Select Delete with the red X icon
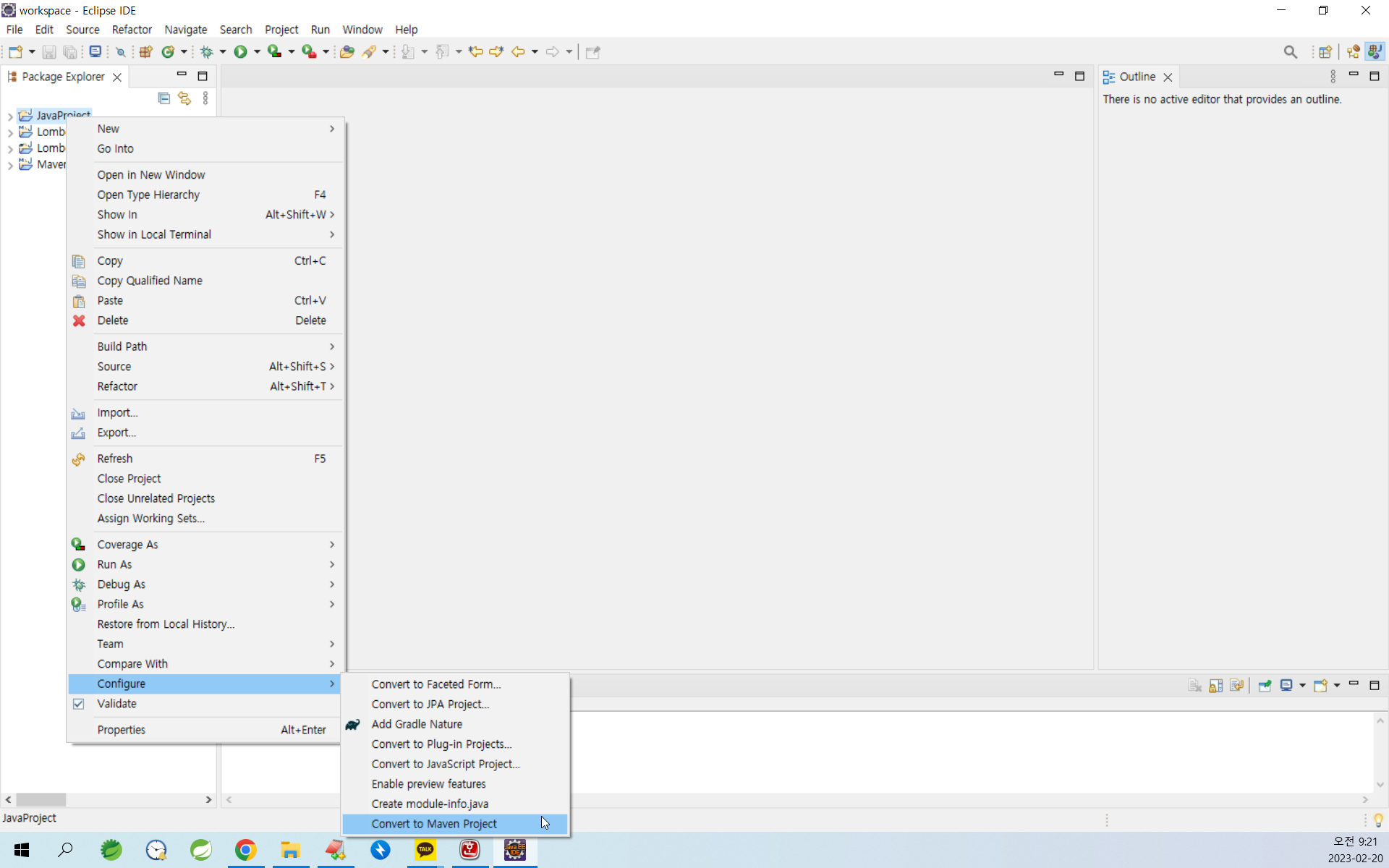The image size is (1389, 868). click(x=205, y=320)
